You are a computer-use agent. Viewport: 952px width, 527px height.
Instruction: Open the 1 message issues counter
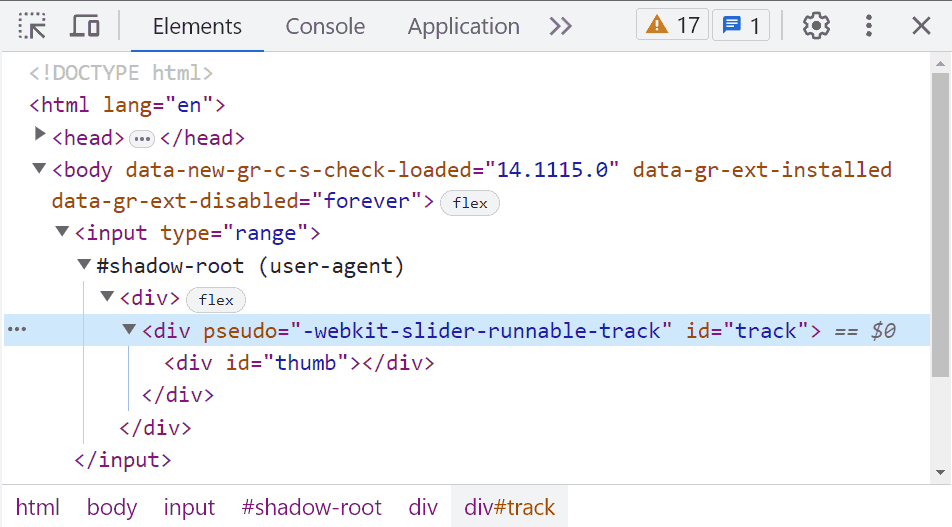point(741,26)
